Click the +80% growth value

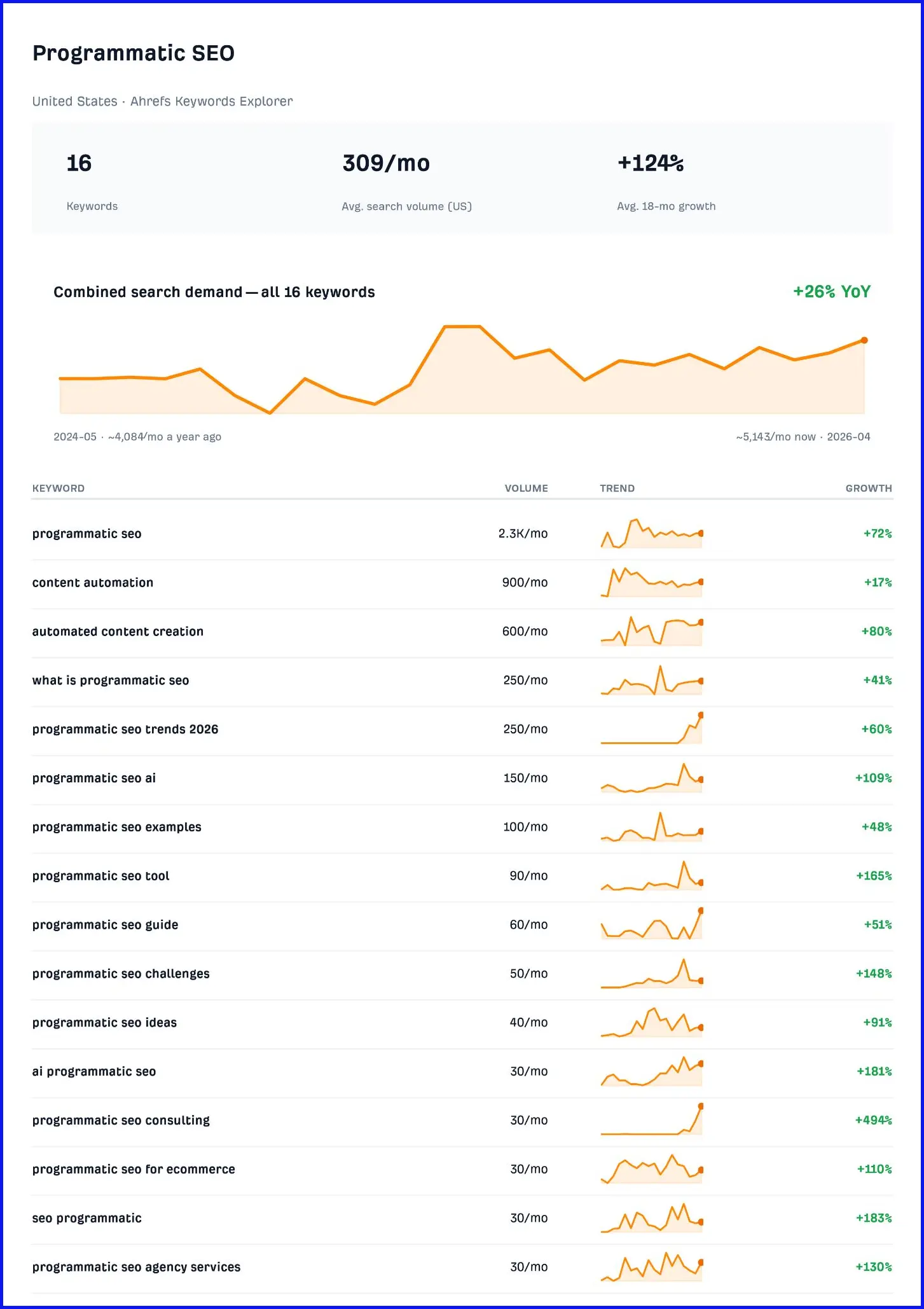[877, 632]
